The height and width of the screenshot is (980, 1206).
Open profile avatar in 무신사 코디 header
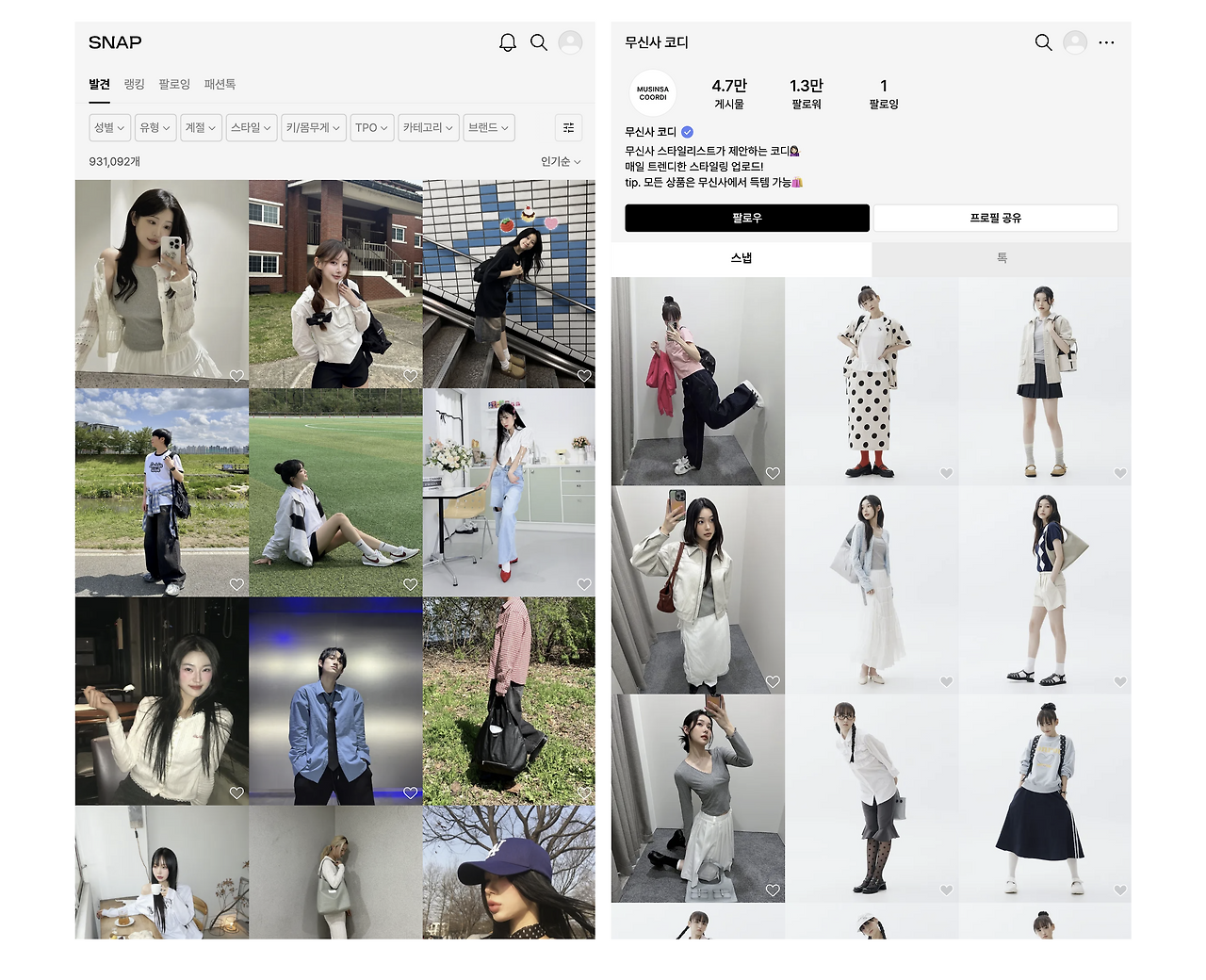1075,42
